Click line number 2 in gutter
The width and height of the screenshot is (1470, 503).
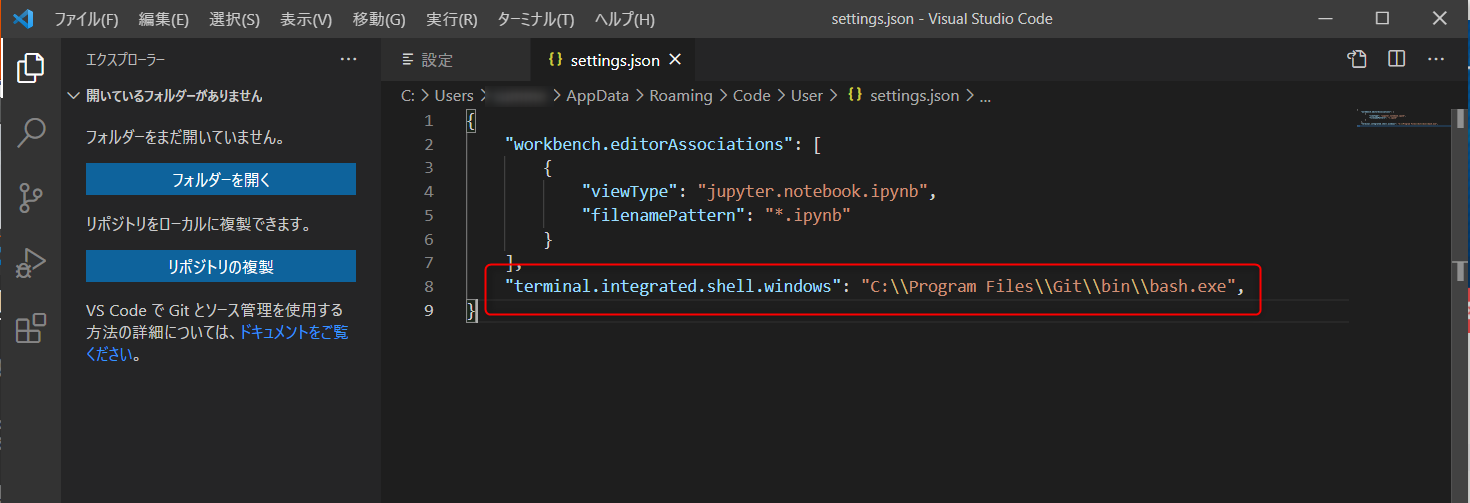point(429,143)
